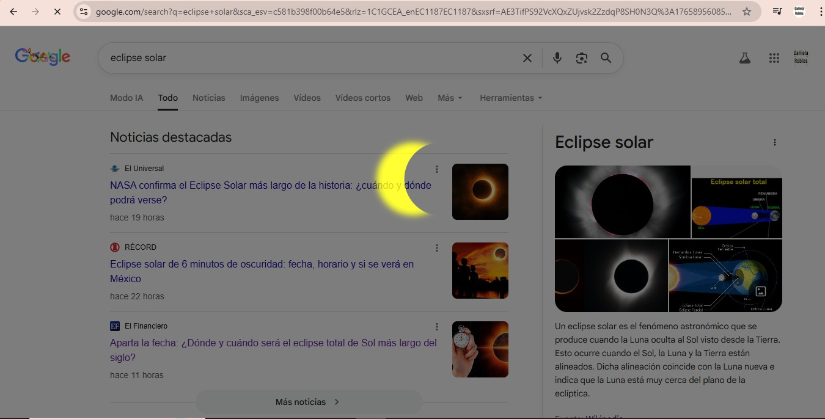This screenshot has width=825, height=419.
Task: Open options menu for RÉCORD article
Action: click(x=437, y=248)
